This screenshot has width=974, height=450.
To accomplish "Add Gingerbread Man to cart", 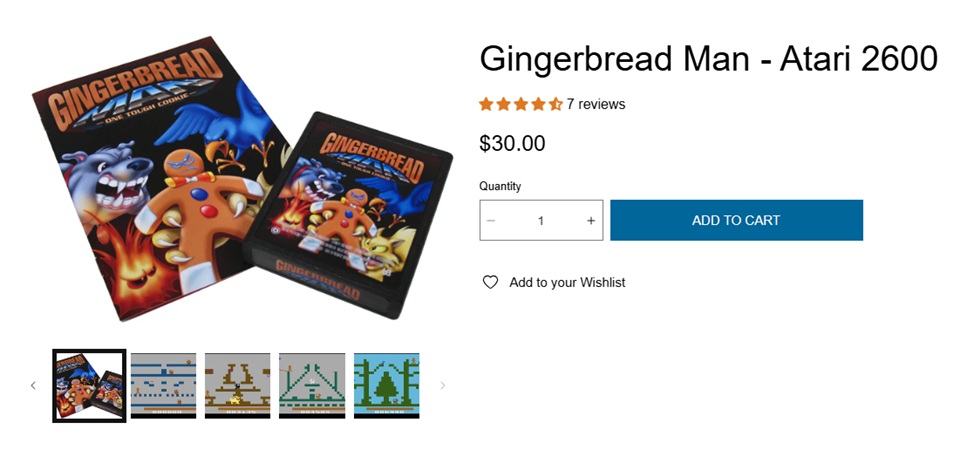I will [736, 220].
